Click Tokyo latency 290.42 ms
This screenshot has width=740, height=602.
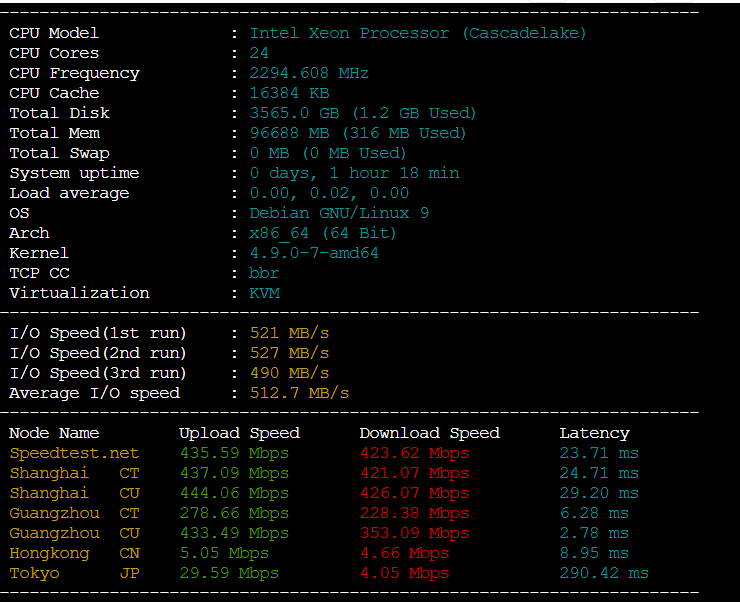pyautogui.click(x=605, y=573)
